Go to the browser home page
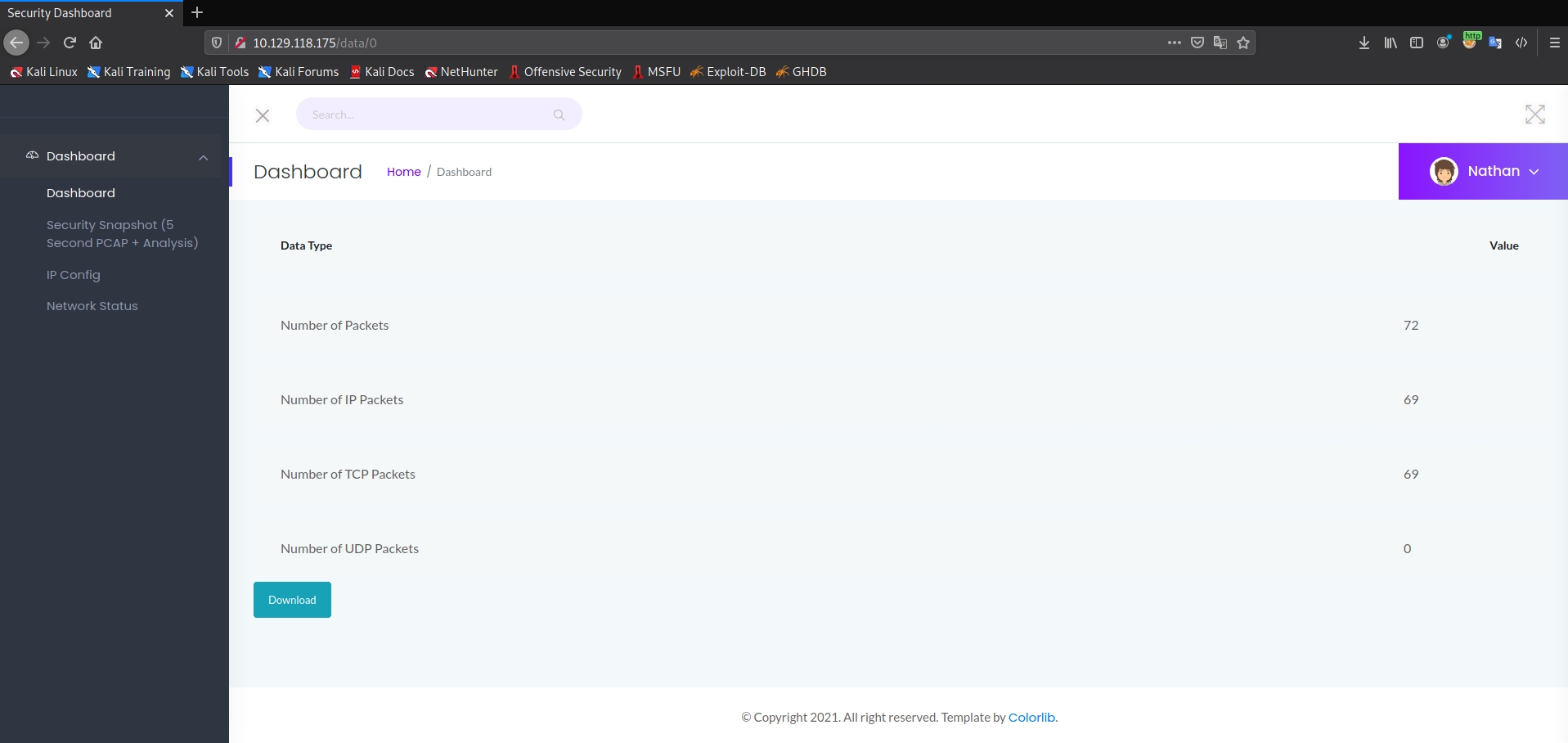The height and width of the screenshot is (743, 1568). (x=96, y=43)
